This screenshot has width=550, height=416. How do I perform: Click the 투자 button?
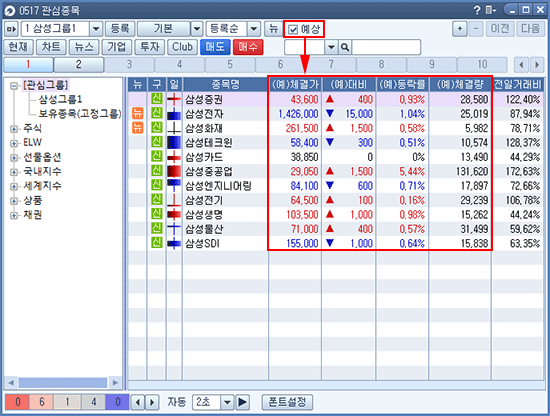tap(150, 47)
